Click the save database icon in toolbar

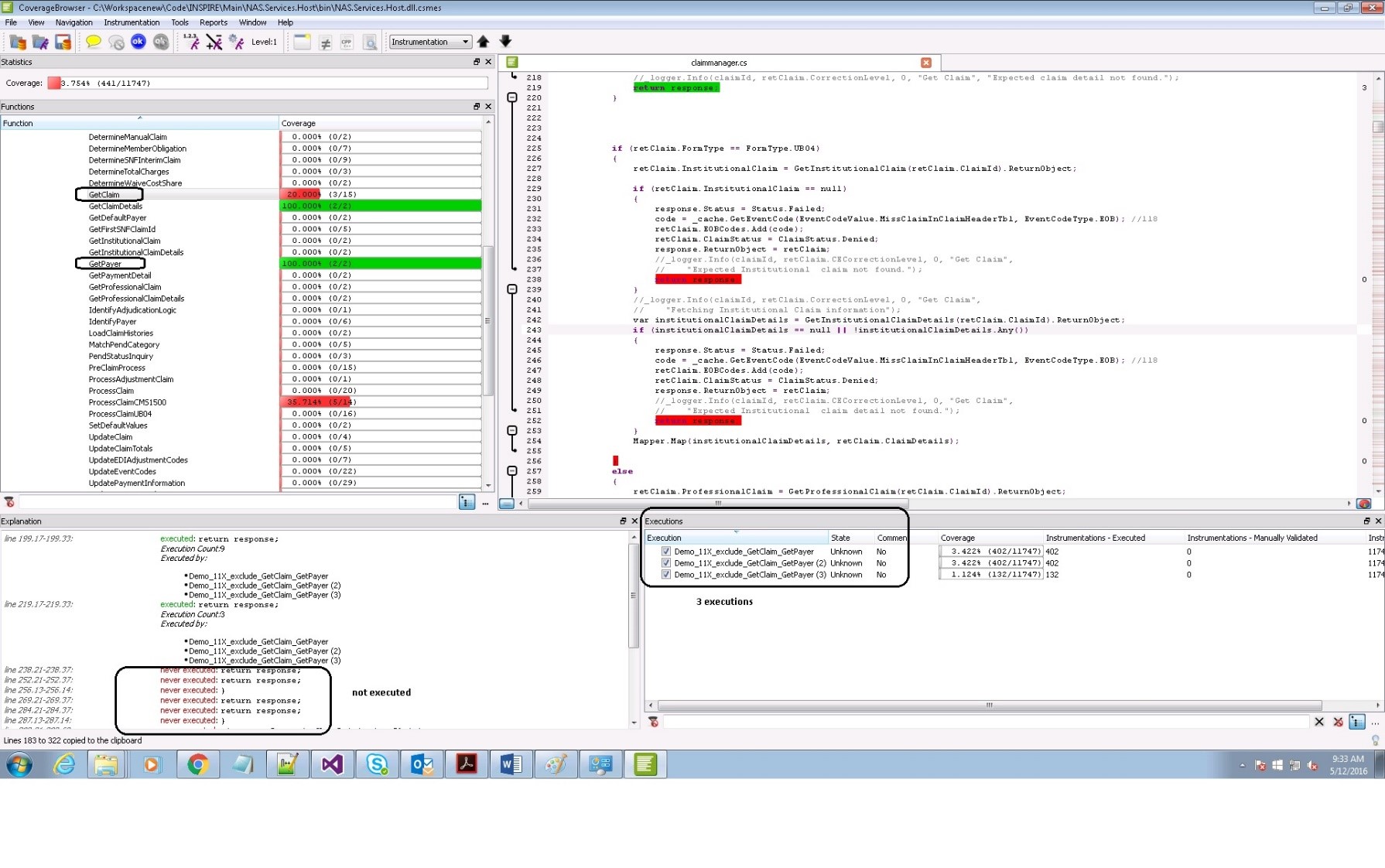63,42
